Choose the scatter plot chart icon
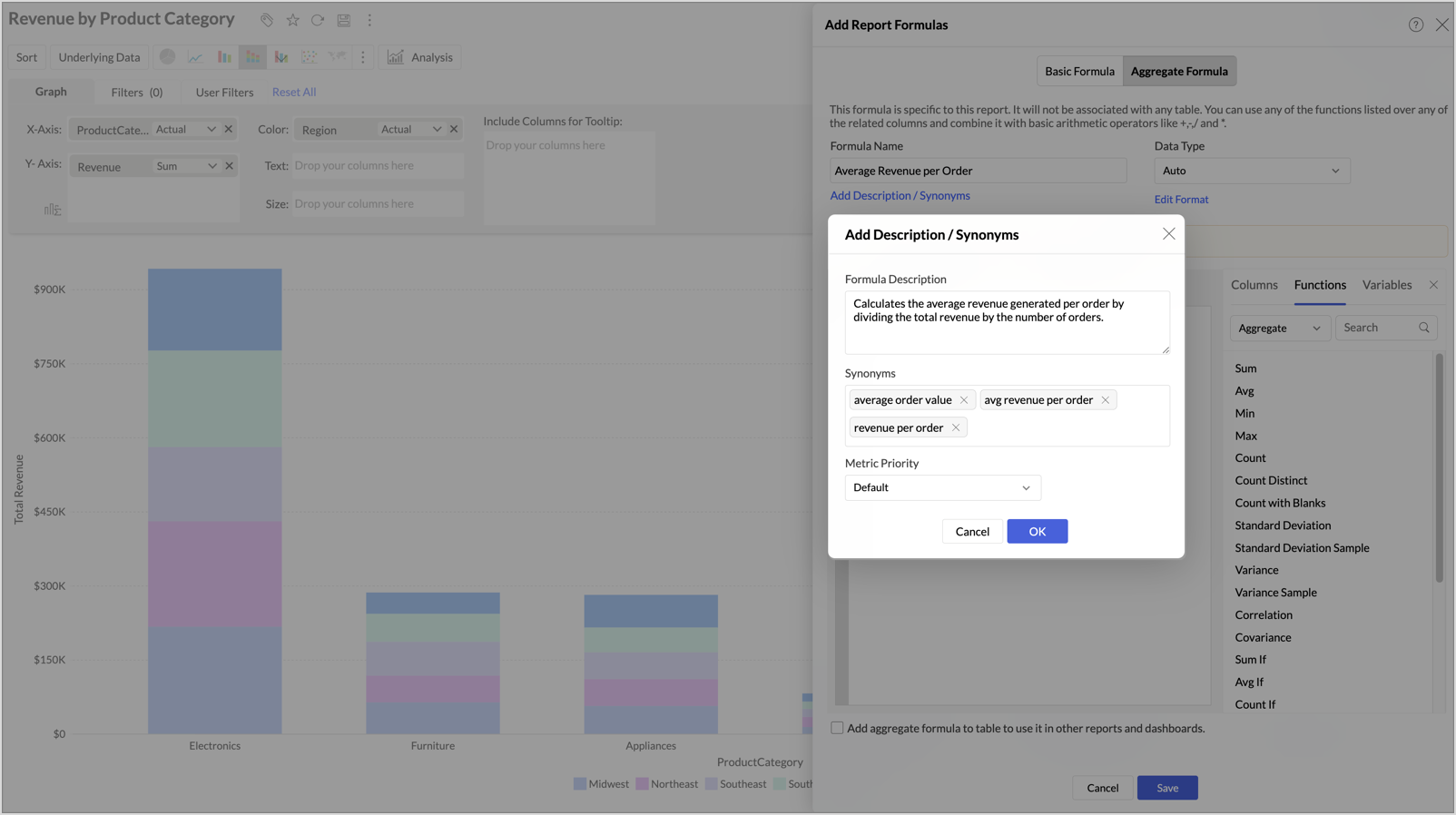The width and height of the screenshot is (1456, 815). tap(309, 57)
